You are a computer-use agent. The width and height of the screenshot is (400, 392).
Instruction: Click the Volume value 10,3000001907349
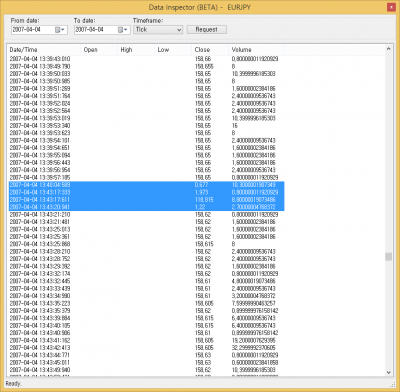(254, 185)
